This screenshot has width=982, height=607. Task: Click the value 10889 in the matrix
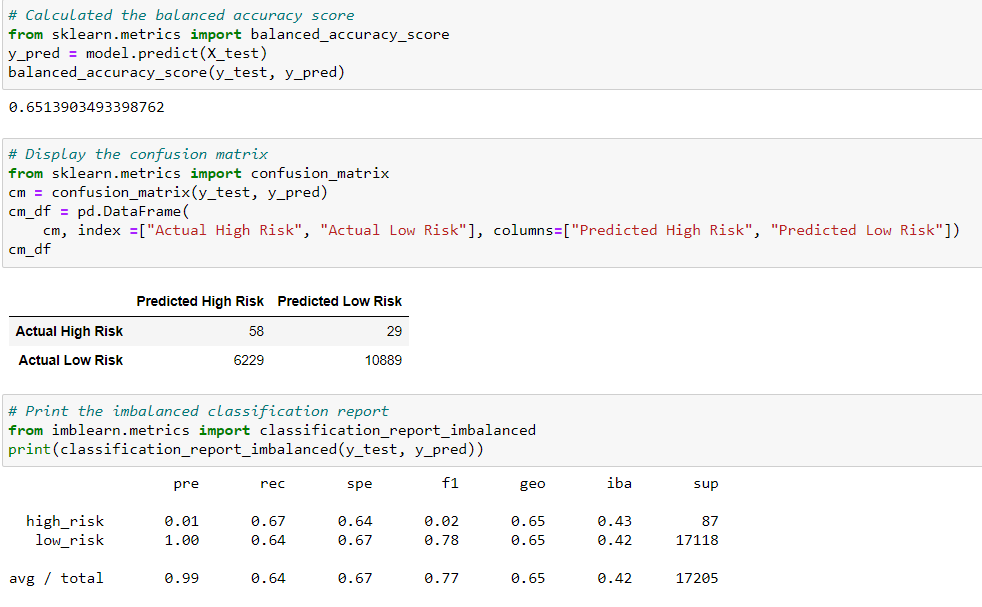[x=382, y=361]
